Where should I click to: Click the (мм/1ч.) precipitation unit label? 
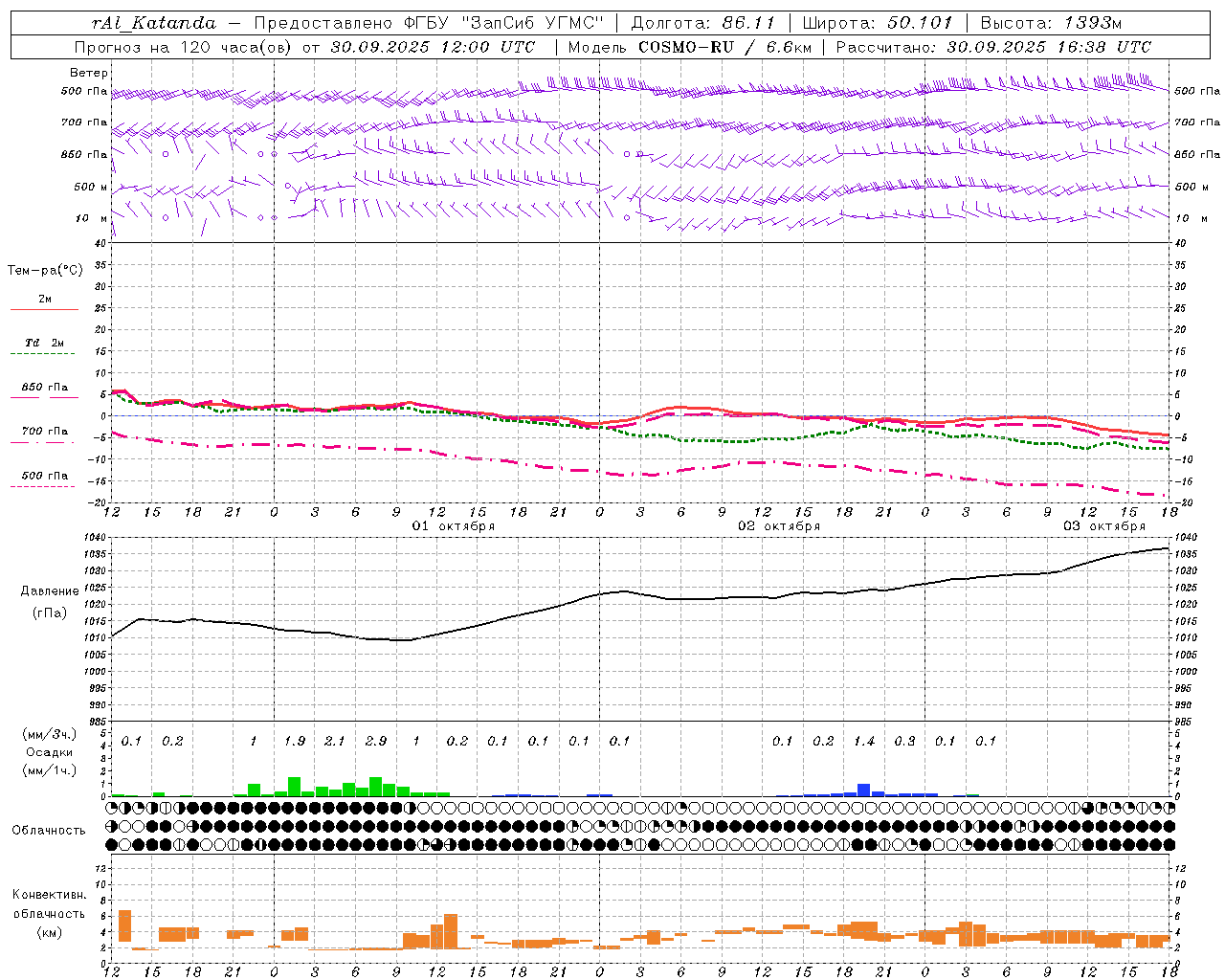point(49,770)
